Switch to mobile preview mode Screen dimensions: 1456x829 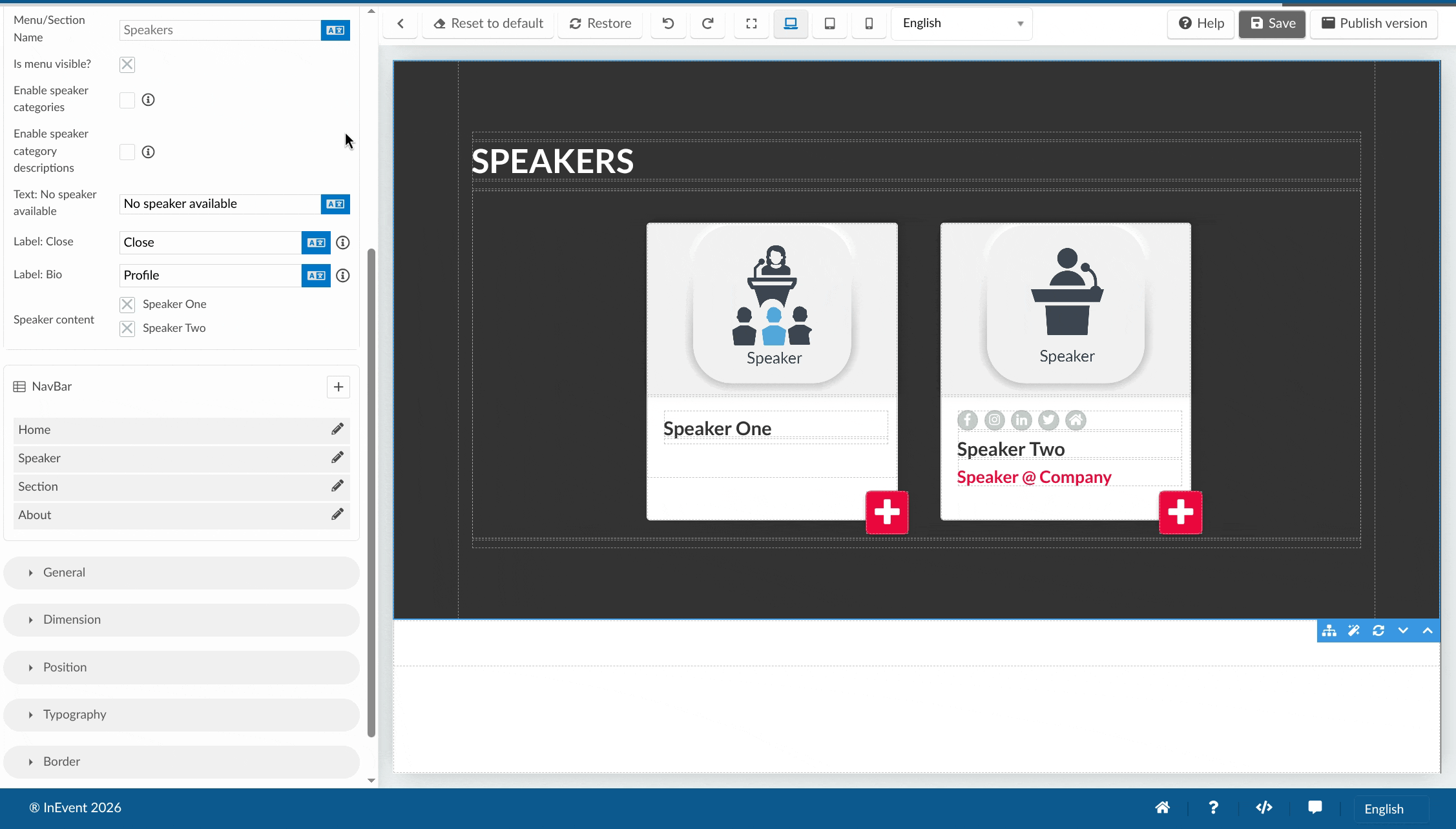869,24
